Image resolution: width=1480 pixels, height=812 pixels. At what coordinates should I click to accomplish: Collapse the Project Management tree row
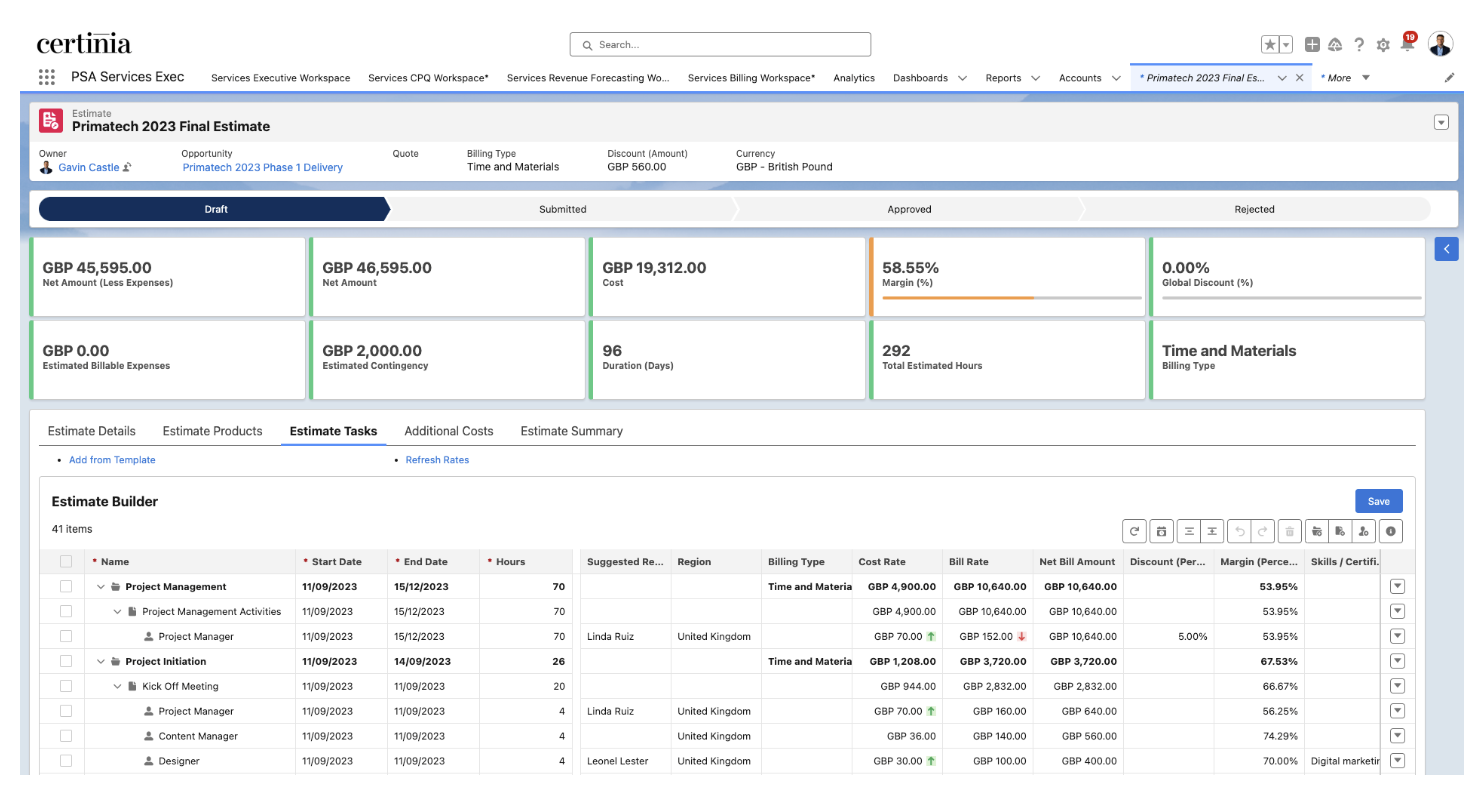coord(101,587)
